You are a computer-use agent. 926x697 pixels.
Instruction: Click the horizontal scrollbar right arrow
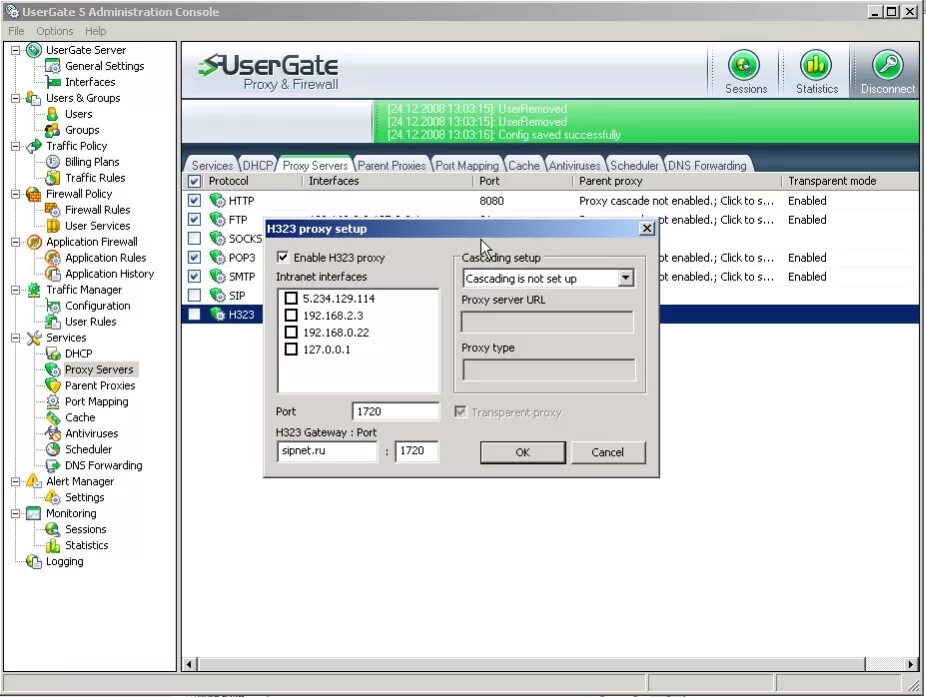911,665
